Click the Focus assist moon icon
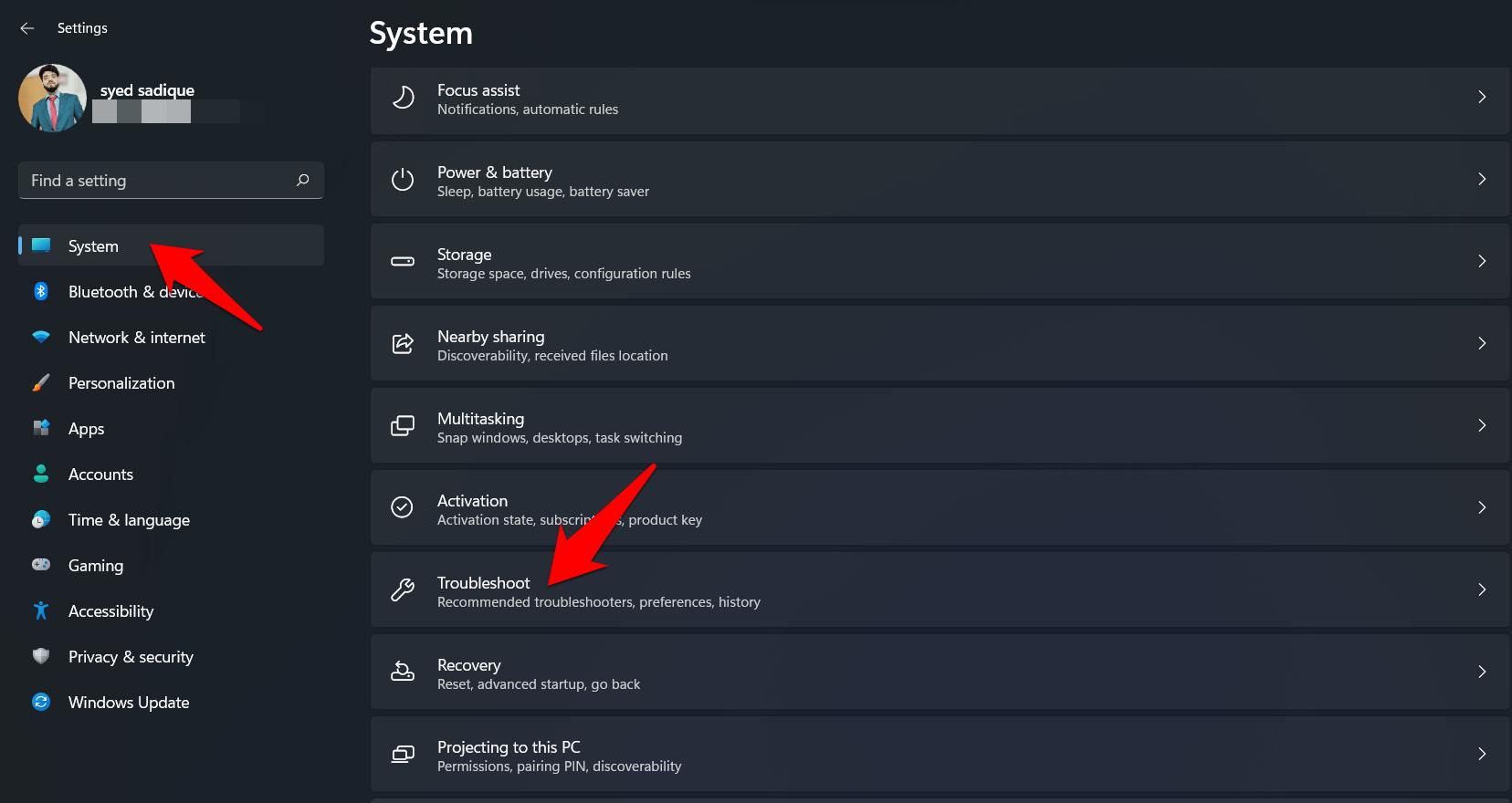 point(403,98)
